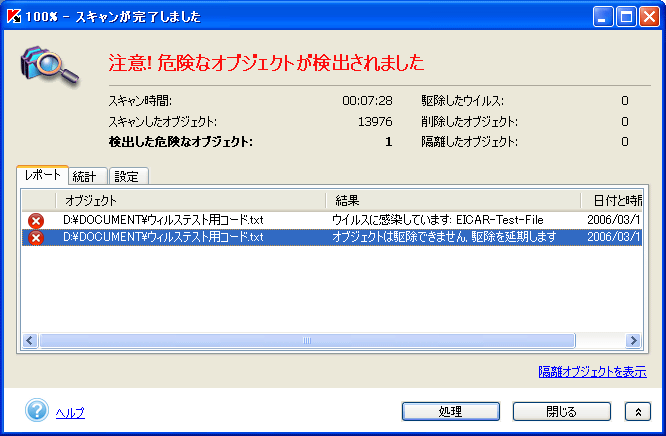Maximize the scan window
This screenshot has height=436, width=666.
tap(626, 17)
